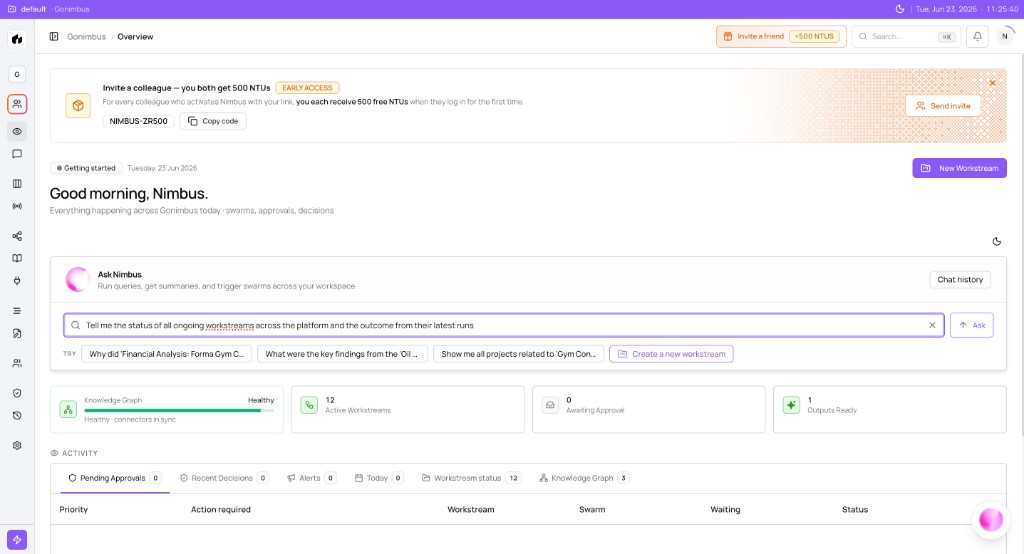
Task: Open the plug connectors icon in sidebar
Action: (17, 281)
